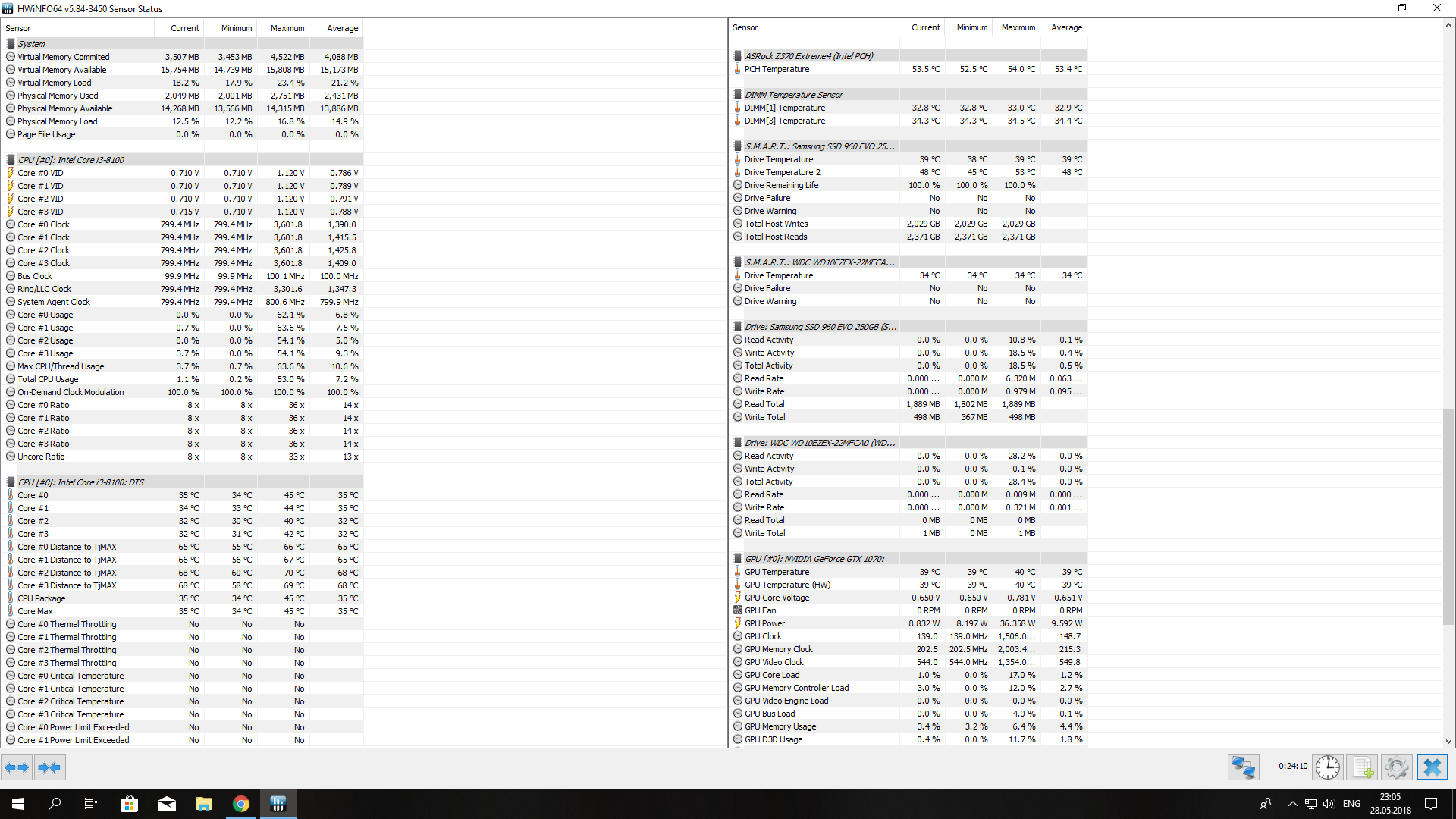Select the GPU Fan sensor row

click(760, 610)
